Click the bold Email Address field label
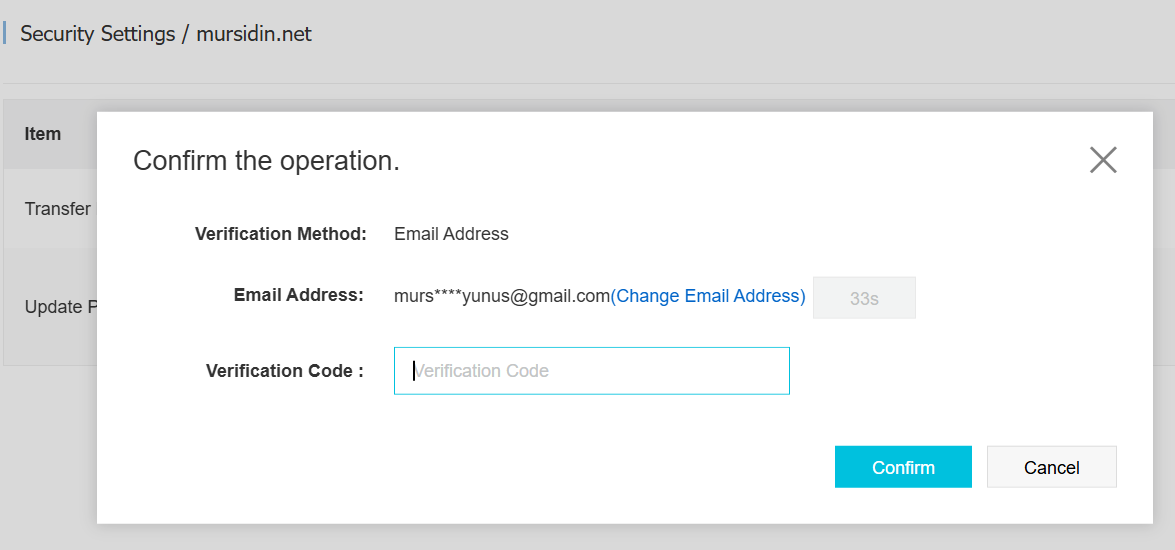Viewport: 1175px width, 550px height. pyautogui.click(x=298, y=295)
